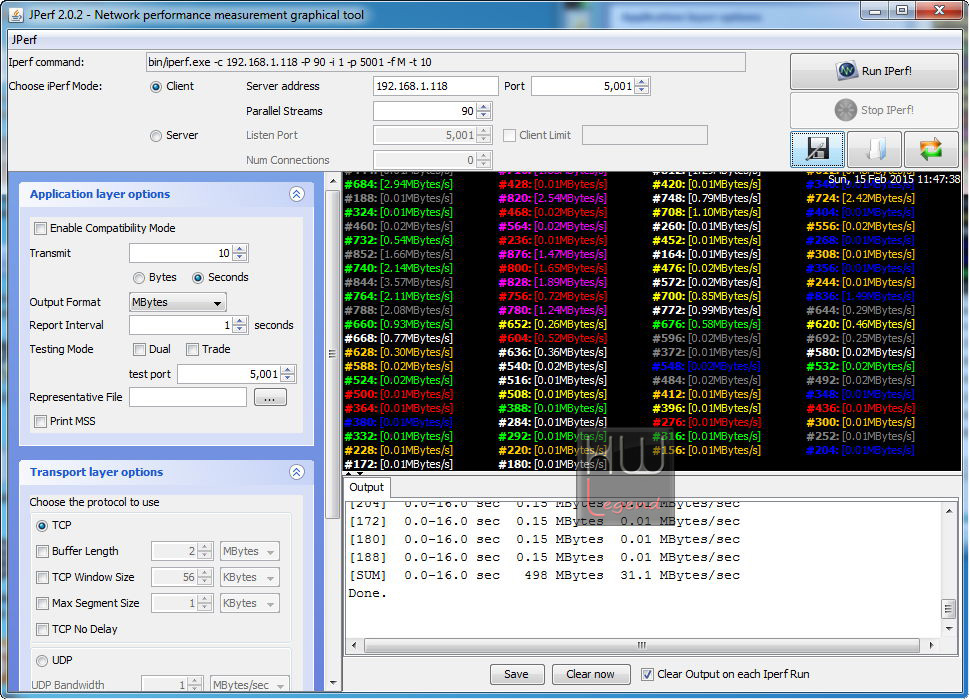Click the save configuration floppy disk icon
The height and width of the screenshot is (700, 970).
click(x=817, y=149)
